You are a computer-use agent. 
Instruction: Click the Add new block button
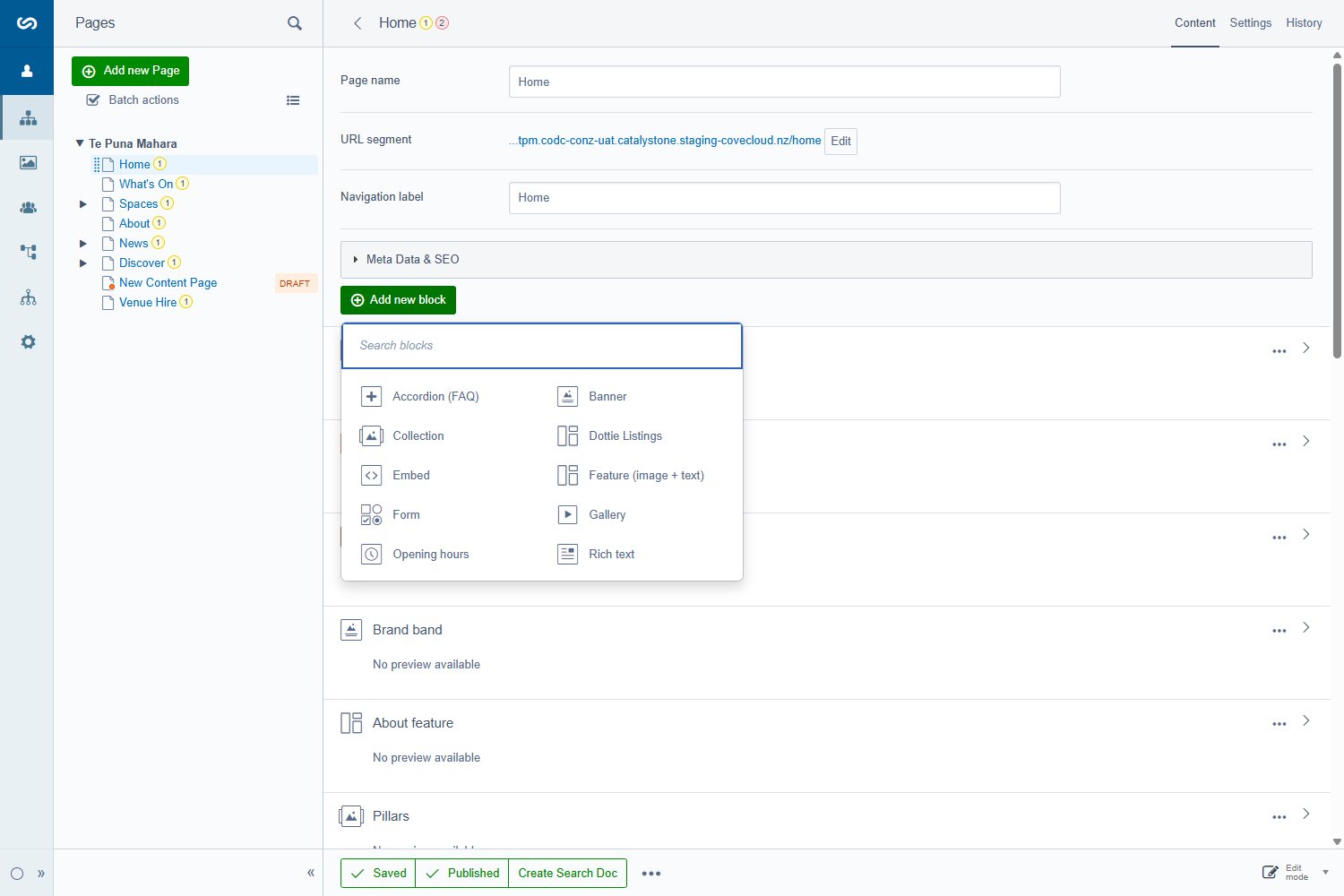pos(398,300)
